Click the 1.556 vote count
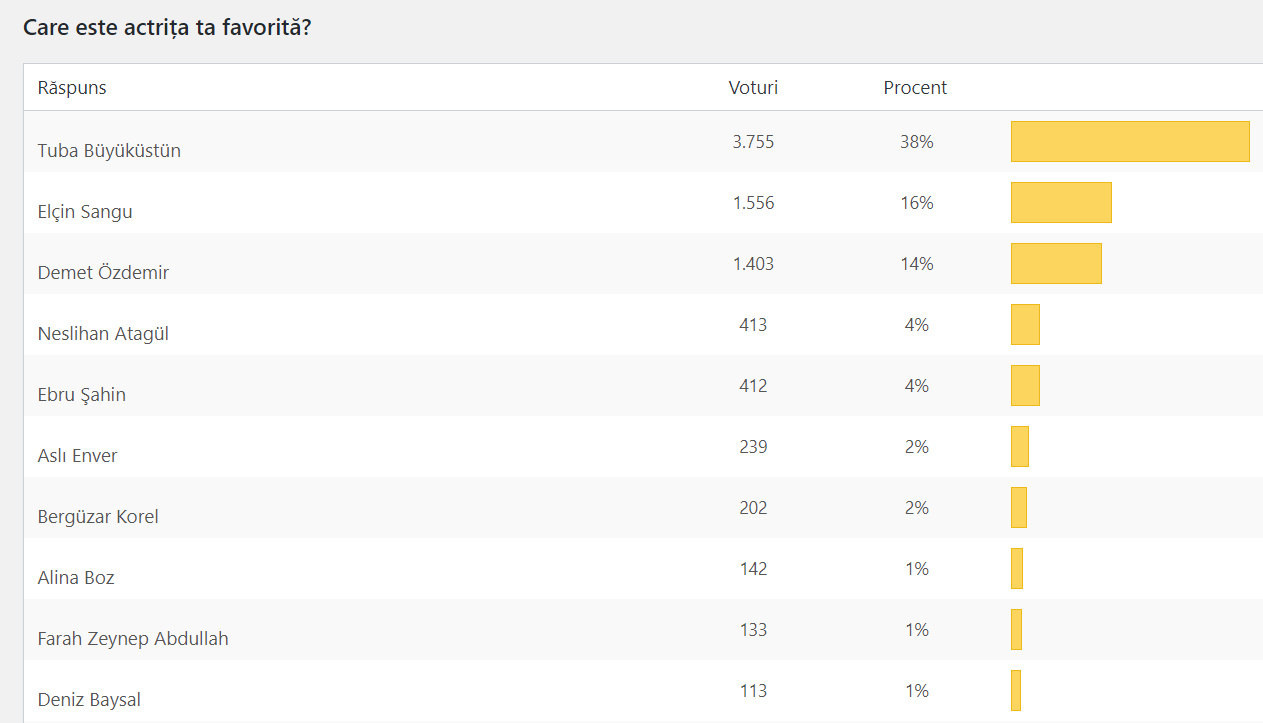This screenshot has width=1263, height=723. (x=753, y=203)
